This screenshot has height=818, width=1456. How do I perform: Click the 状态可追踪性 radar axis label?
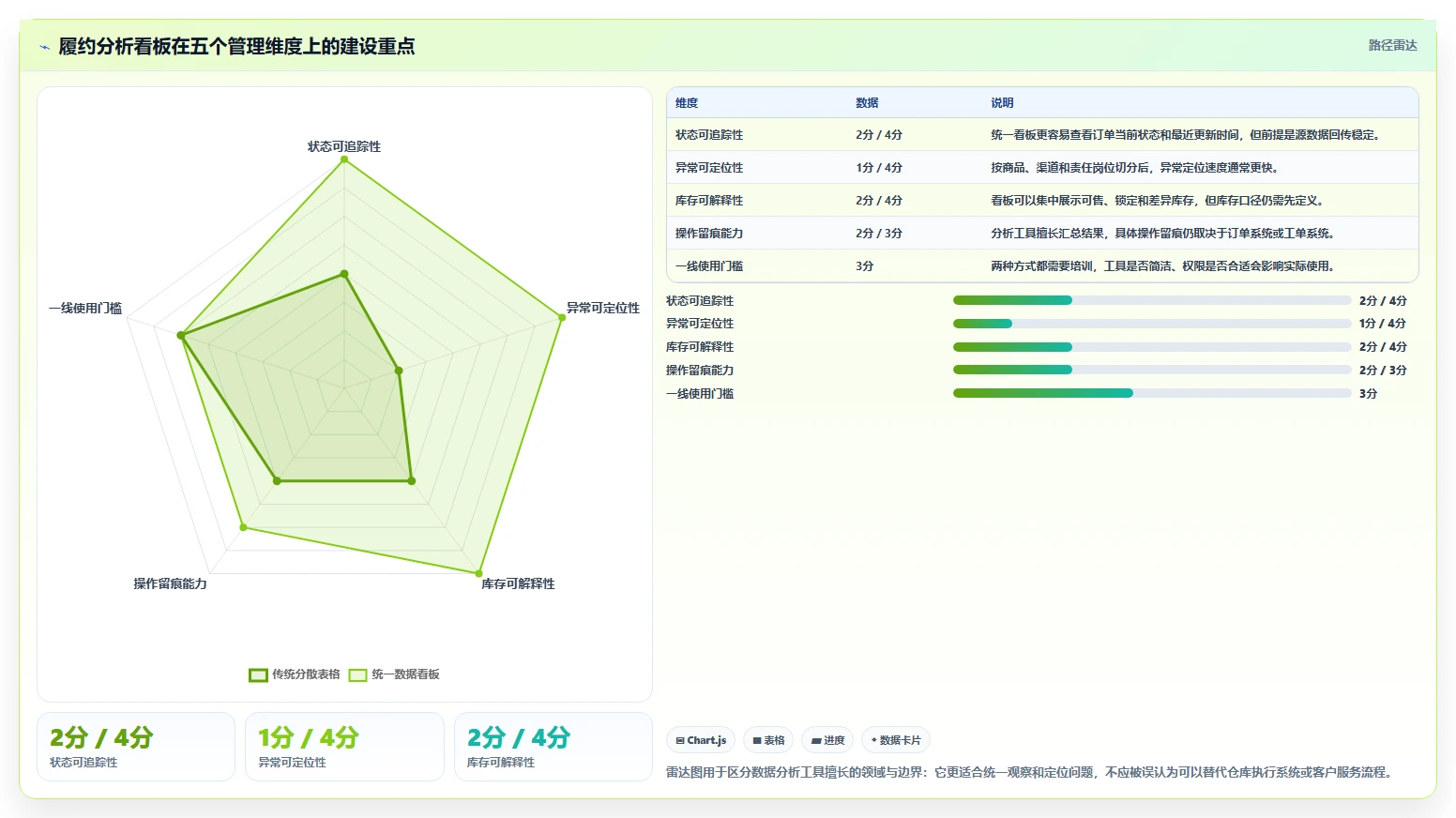pyautogui.click(x=344, y=146)
